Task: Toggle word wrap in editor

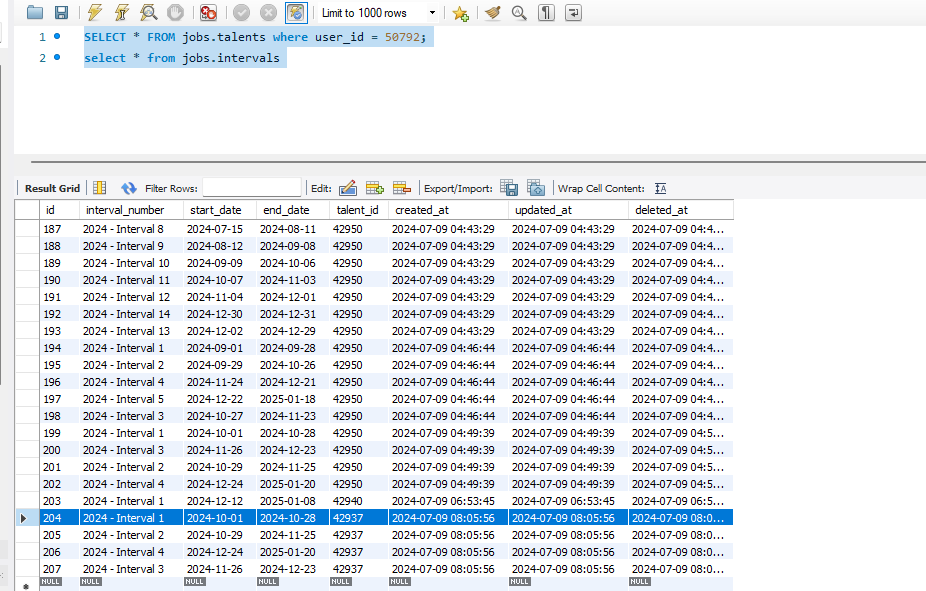Action: tap(573, 13)
